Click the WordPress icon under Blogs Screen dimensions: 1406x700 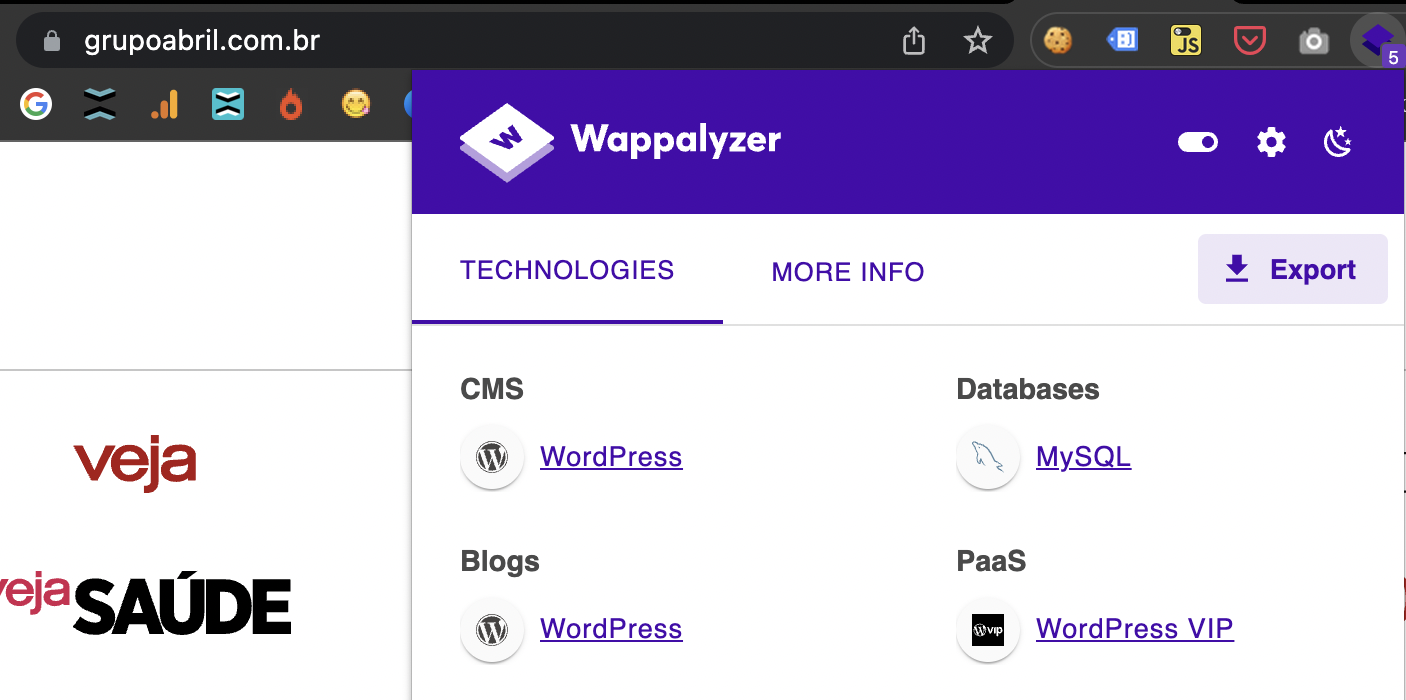(492, 629)
